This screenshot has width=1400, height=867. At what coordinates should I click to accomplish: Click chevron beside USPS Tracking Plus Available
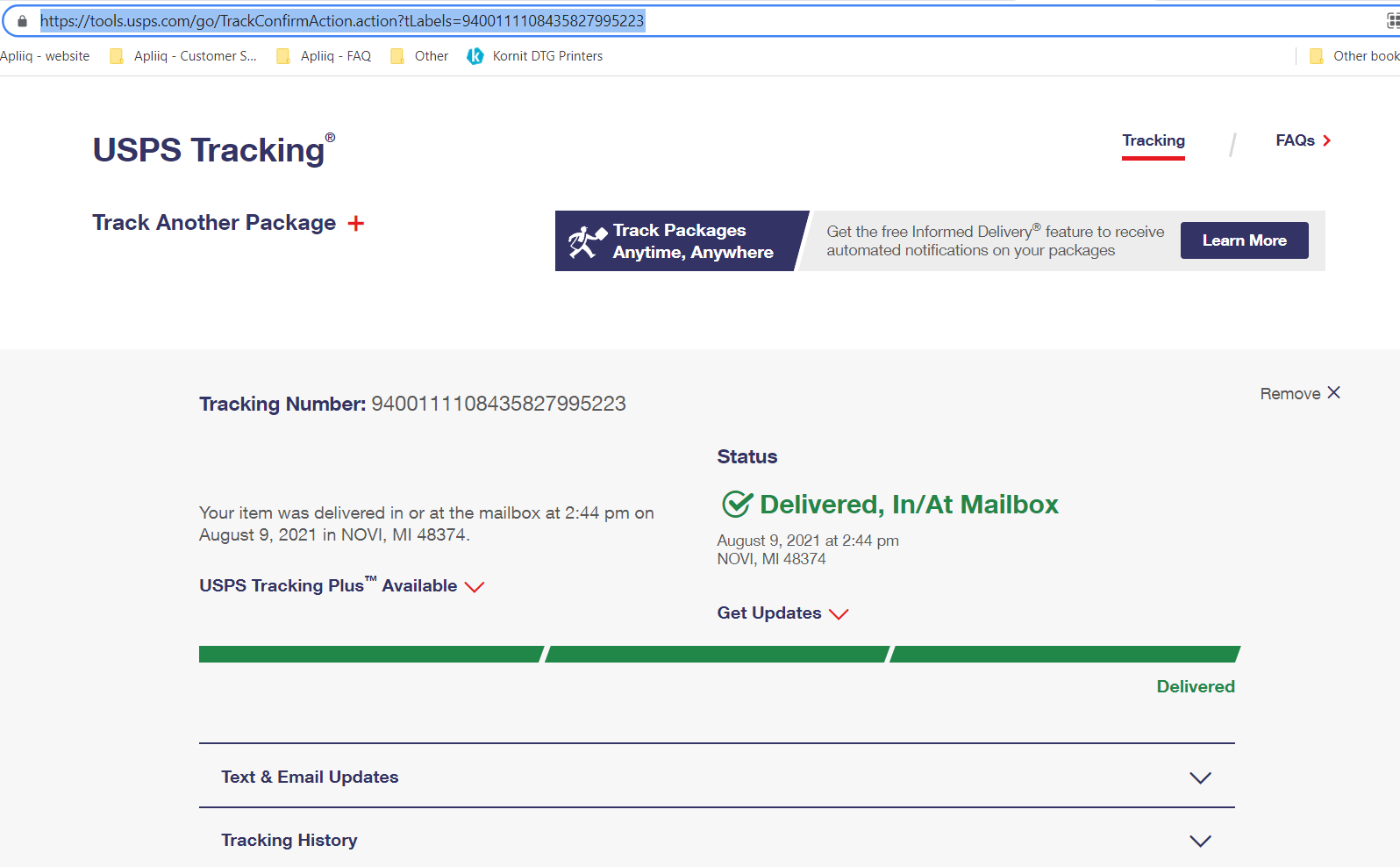pos(475,587)
